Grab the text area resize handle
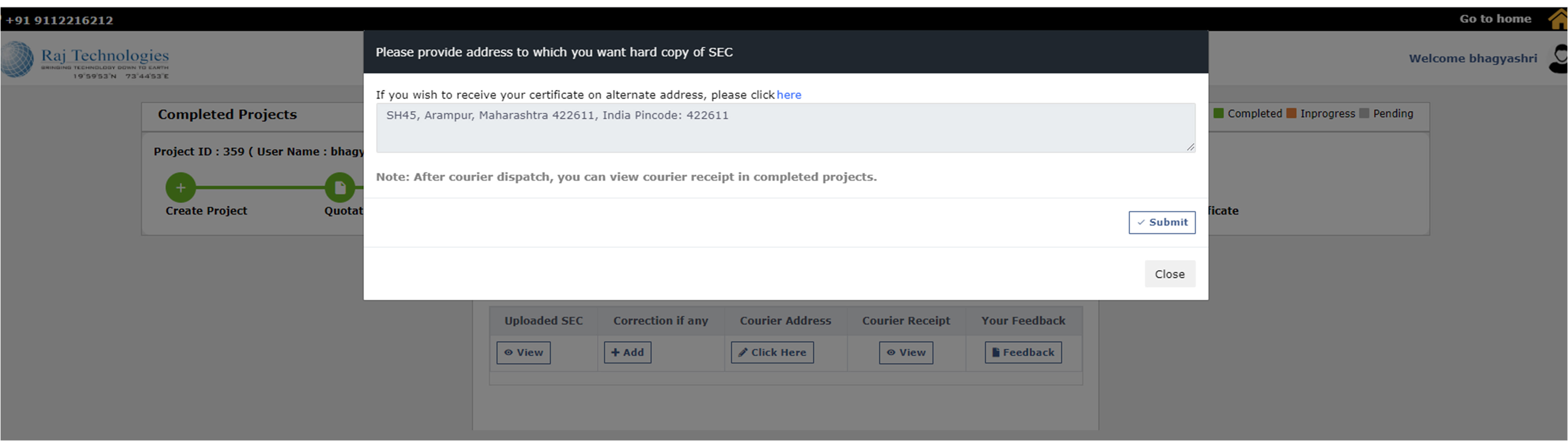Image resolution: width=1568 pixels, height=441 pixels. [1190, 147]
